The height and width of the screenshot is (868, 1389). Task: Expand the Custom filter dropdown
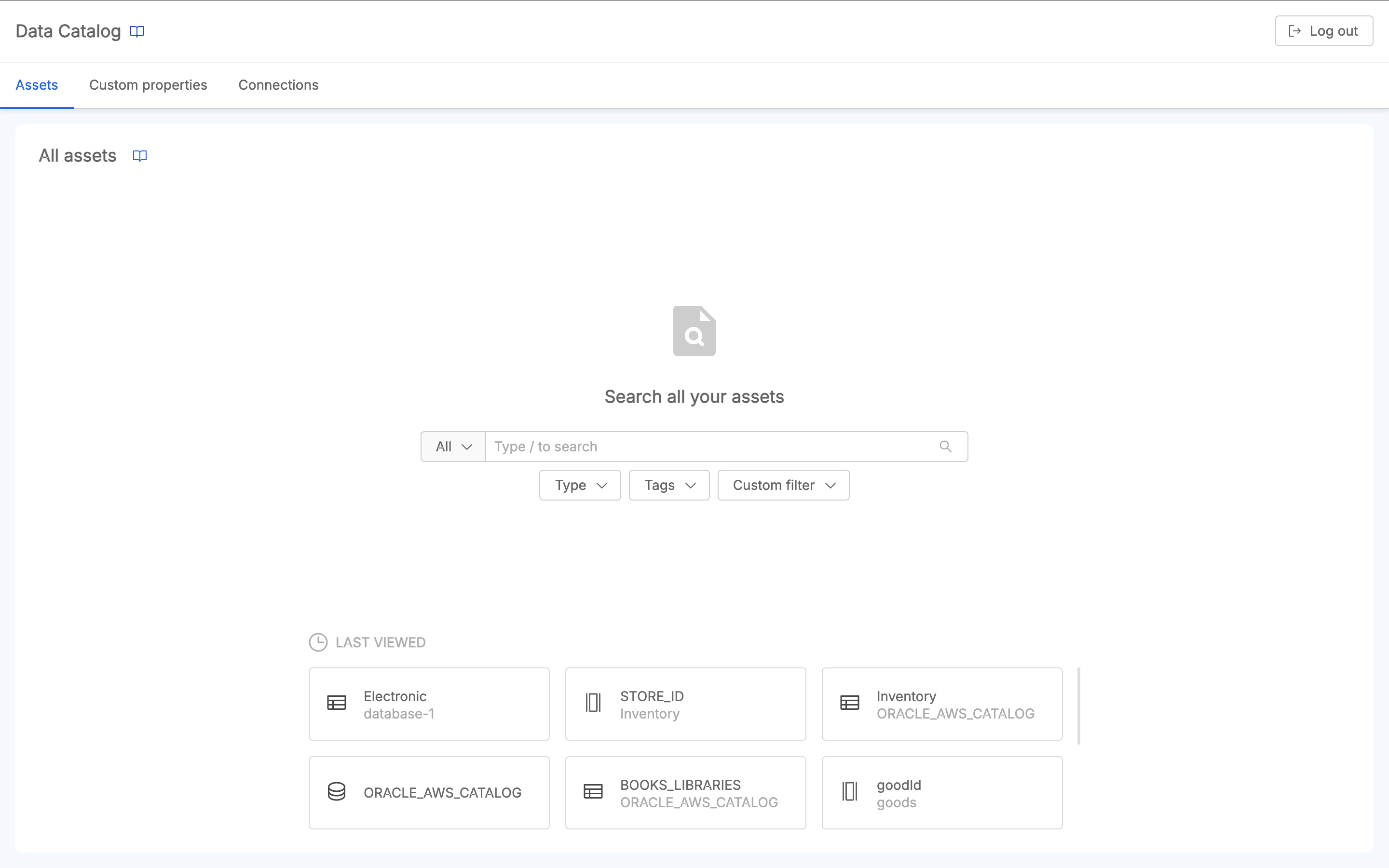tap(783, 485)
